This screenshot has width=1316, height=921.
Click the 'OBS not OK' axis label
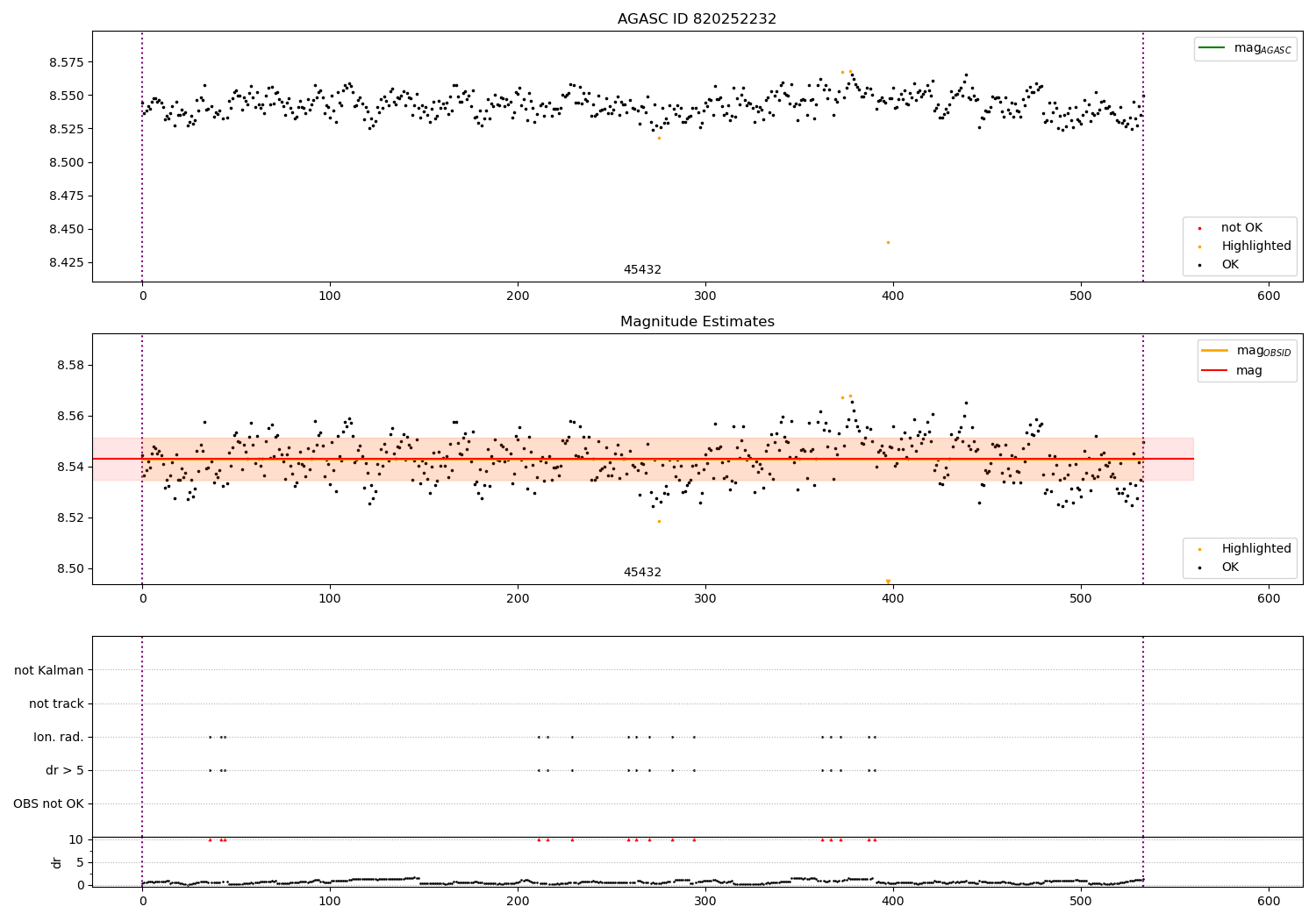coord(48,804)
